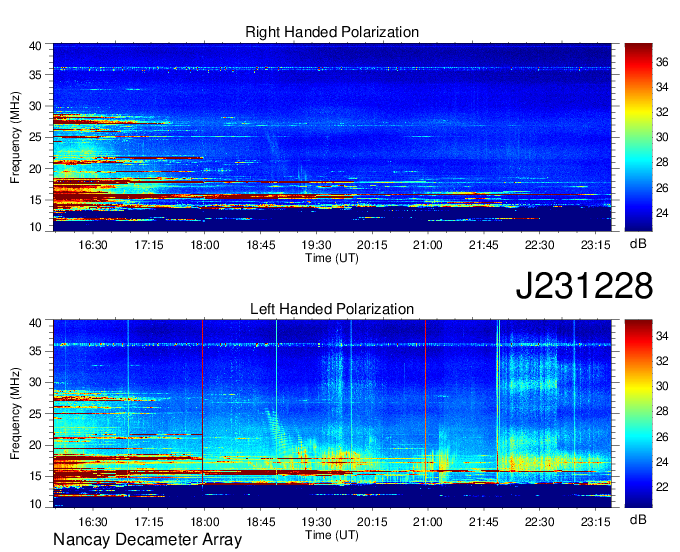Click the 24 dB mark on top color bar
The height and width of the screenshot is (552, 680).
click(x=662, y=213)
